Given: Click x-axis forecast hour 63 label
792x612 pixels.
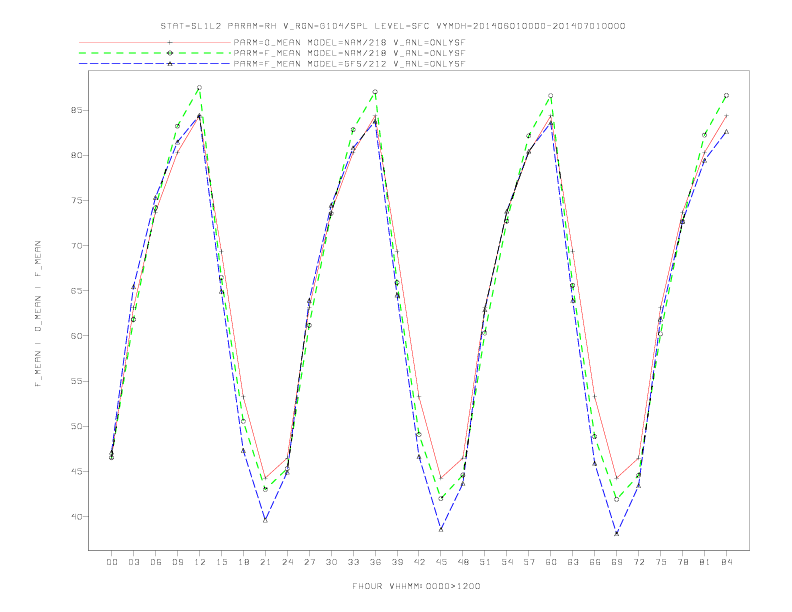Looking at the screenshot, I should coord(573,562).
